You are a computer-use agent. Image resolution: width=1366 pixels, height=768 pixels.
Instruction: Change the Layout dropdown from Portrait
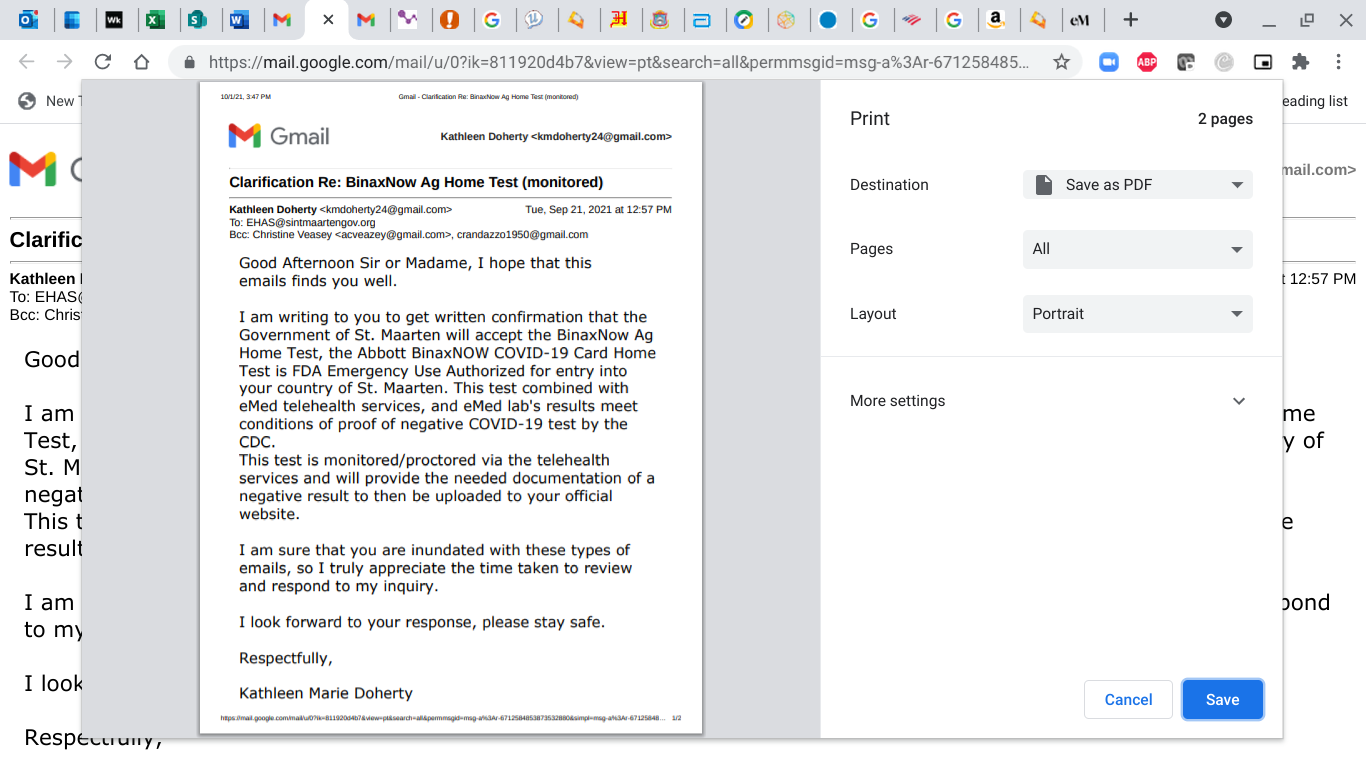pos(1138,314)
